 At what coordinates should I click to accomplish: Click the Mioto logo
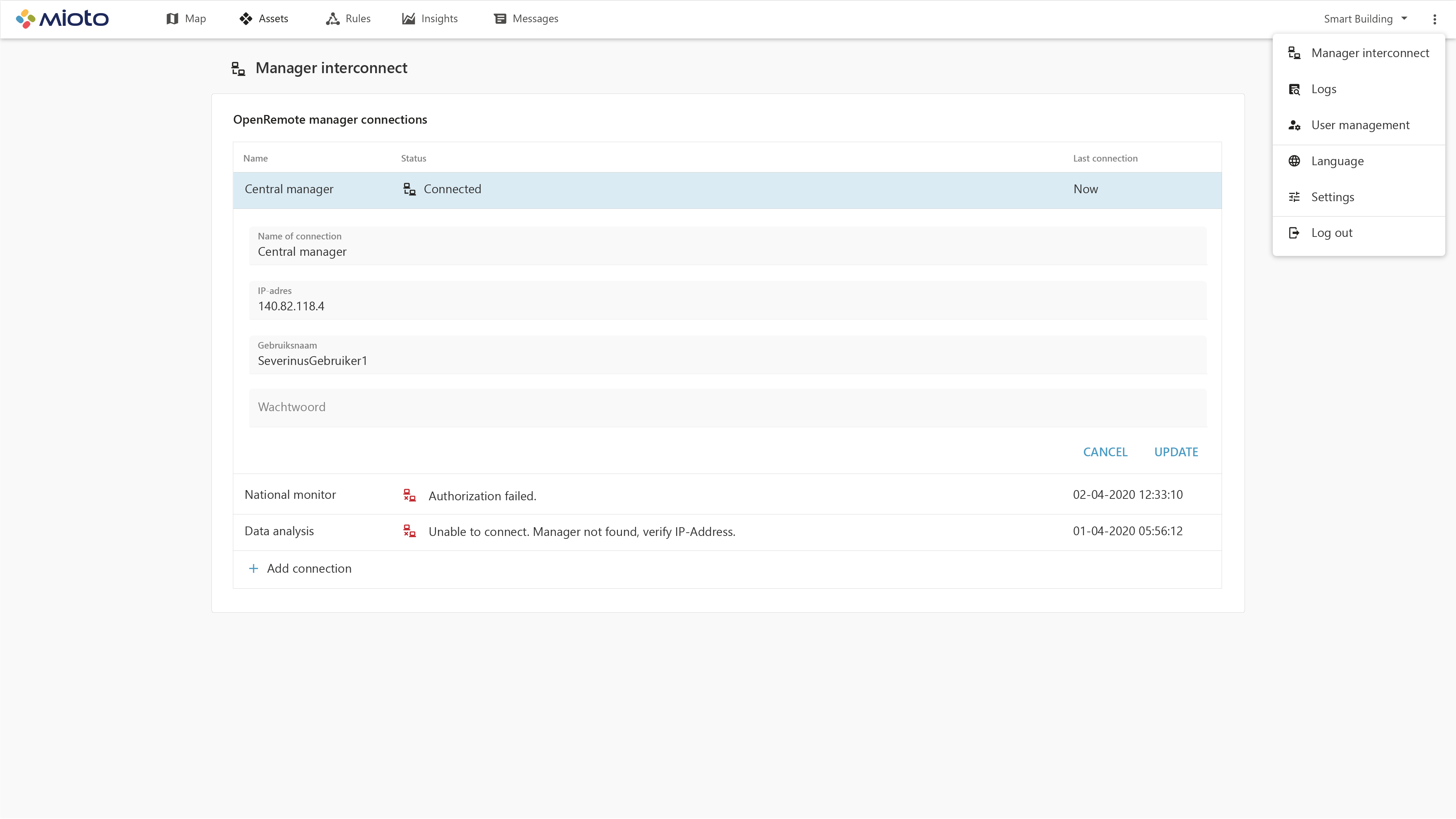point(62,18)
